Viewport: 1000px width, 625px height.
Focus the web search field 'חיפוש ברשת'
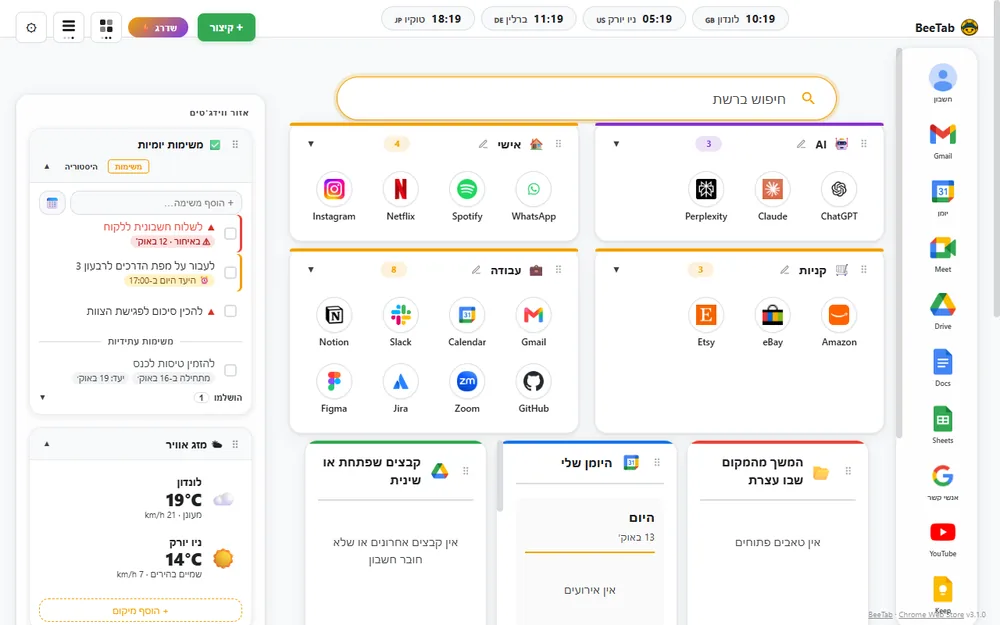(586, 99)
